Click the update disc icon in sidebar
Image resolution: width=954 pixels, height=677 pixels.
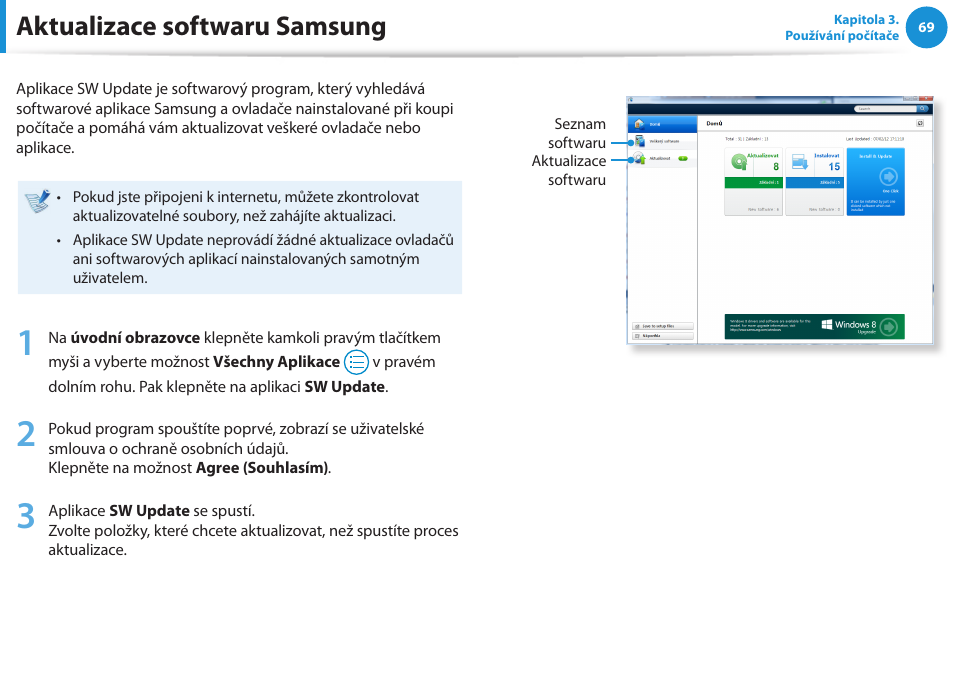(639, 158)
